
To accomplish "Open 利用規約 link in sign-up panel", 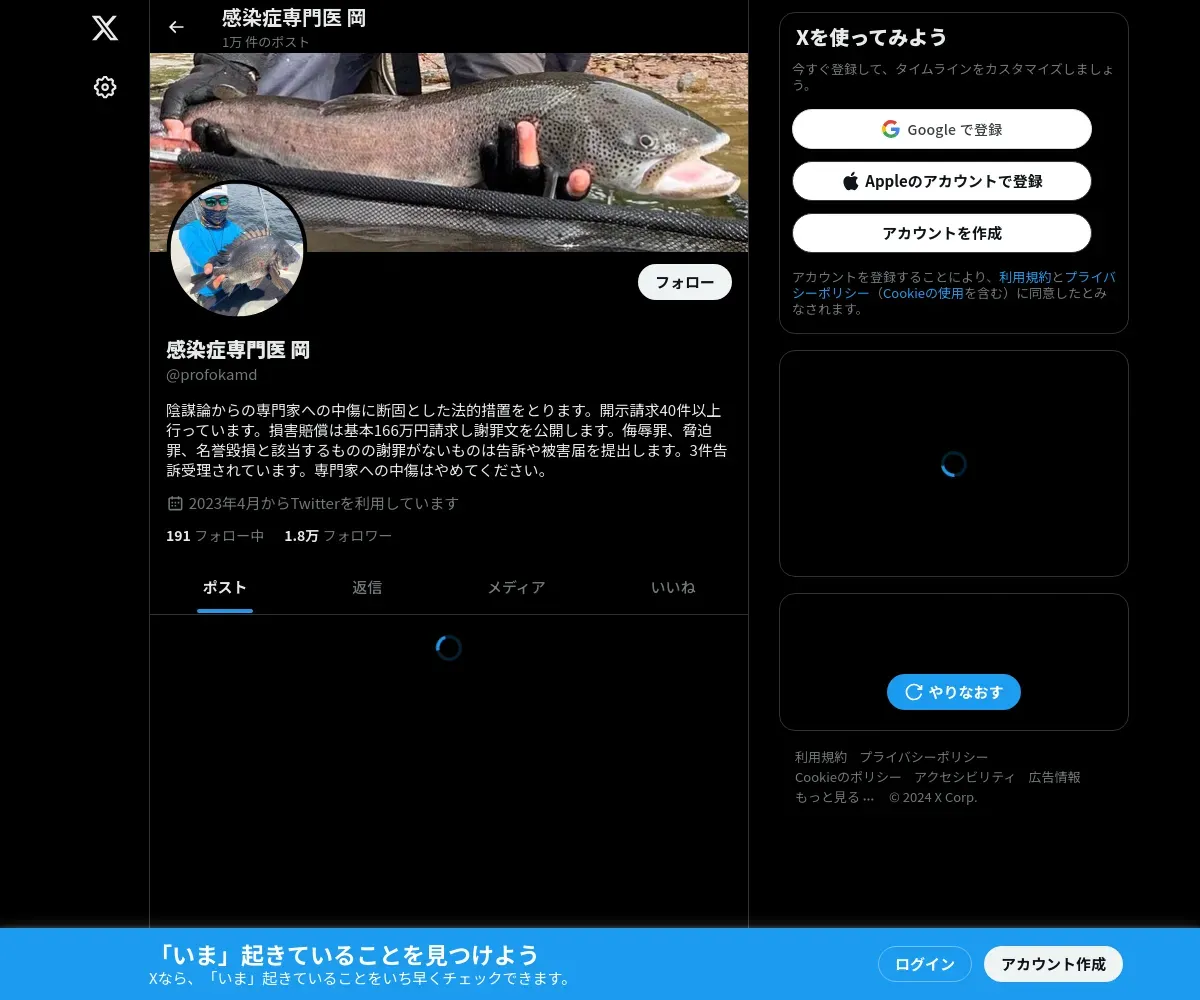I will pos(1025,277).
